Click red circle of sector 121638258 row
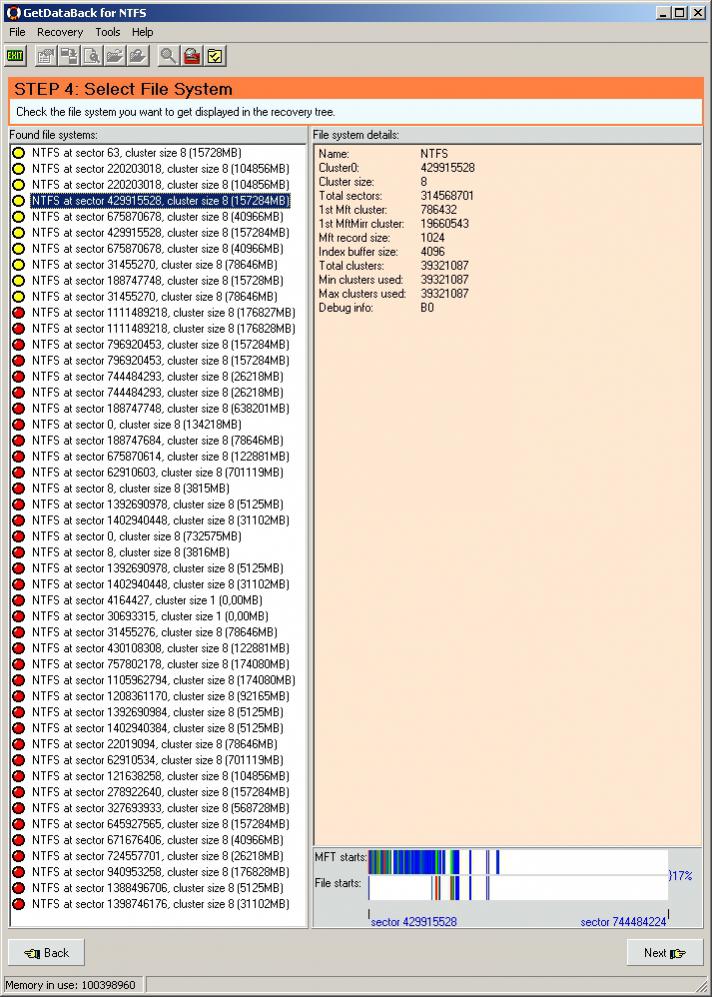Screen dimensions: 712x997 18,776
